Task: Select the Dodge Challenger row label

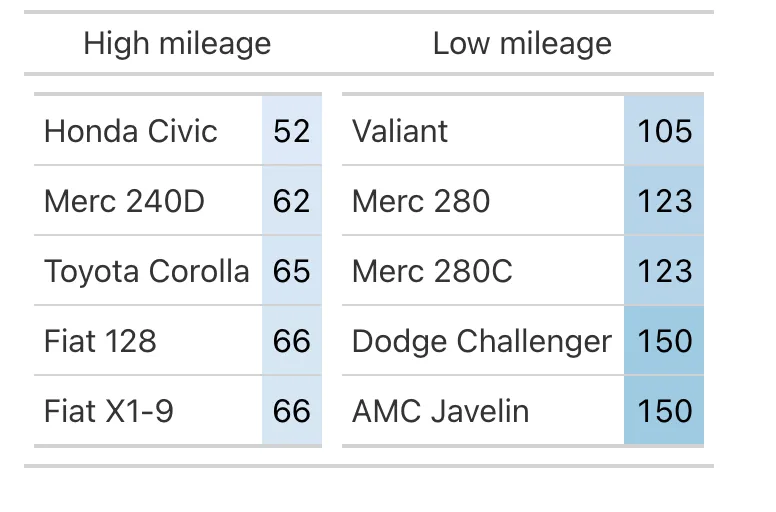Action: pos(482,342)
